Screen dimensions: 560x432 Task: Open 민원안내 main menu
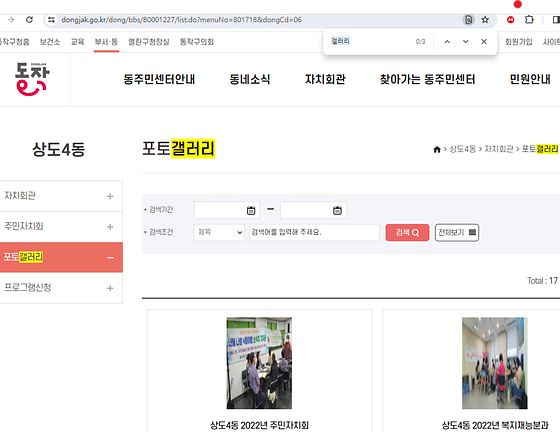530,79
